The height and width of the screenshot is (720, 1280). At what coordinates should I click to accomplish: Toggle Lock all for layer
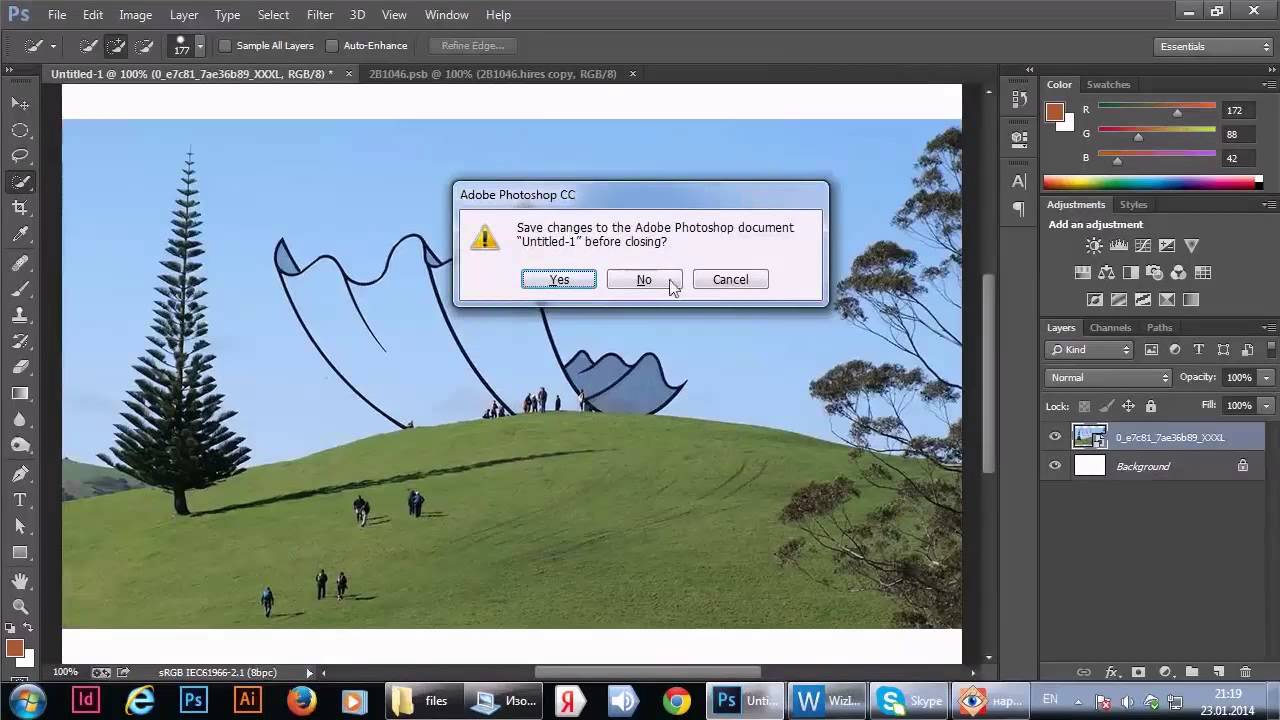tap(1151, 406)
